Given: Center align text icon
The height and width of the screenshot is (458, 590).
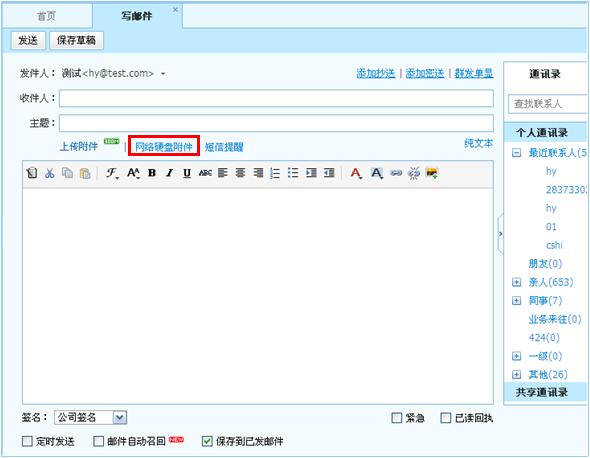Looking at the screenshot, I should (x=240, y=173).
